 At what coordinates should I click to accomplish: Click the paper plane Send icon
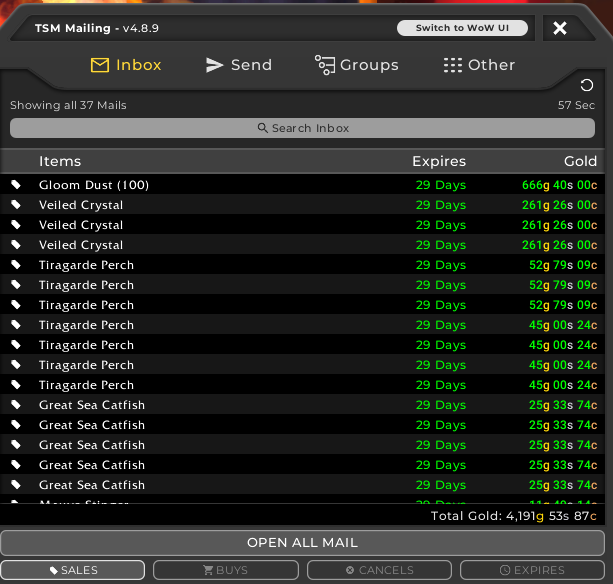click(214, 65)
